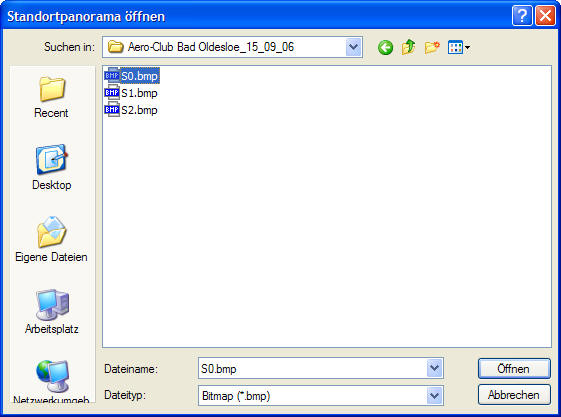This screenshot has height=417, width=561.
Task: Click into the Dateiname text field
Action: pyautogui.click(x=312, y=368)
